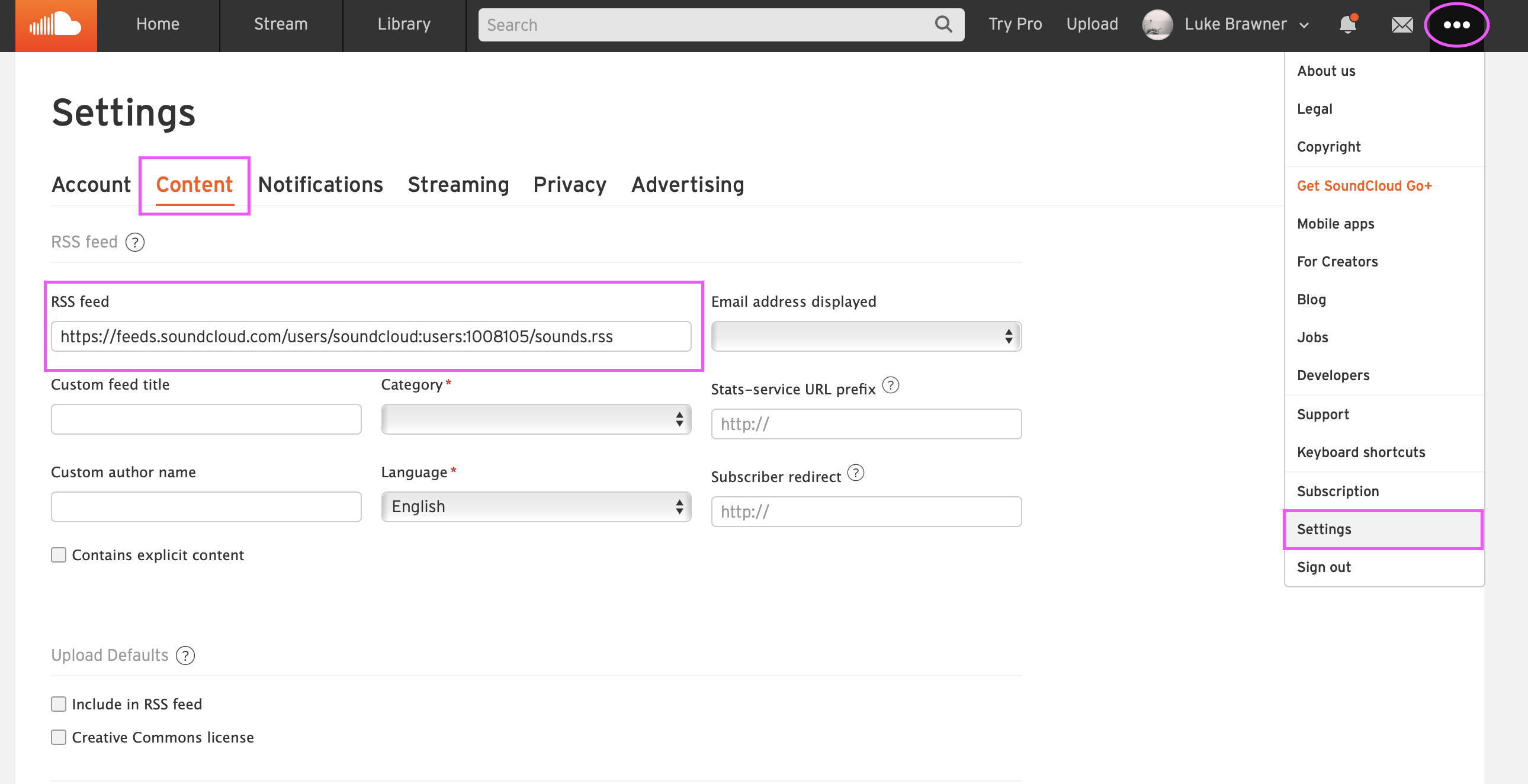Enable Include in RSS feed checkbox
This screenshot has width=1528, height=784.
point(58,704)
